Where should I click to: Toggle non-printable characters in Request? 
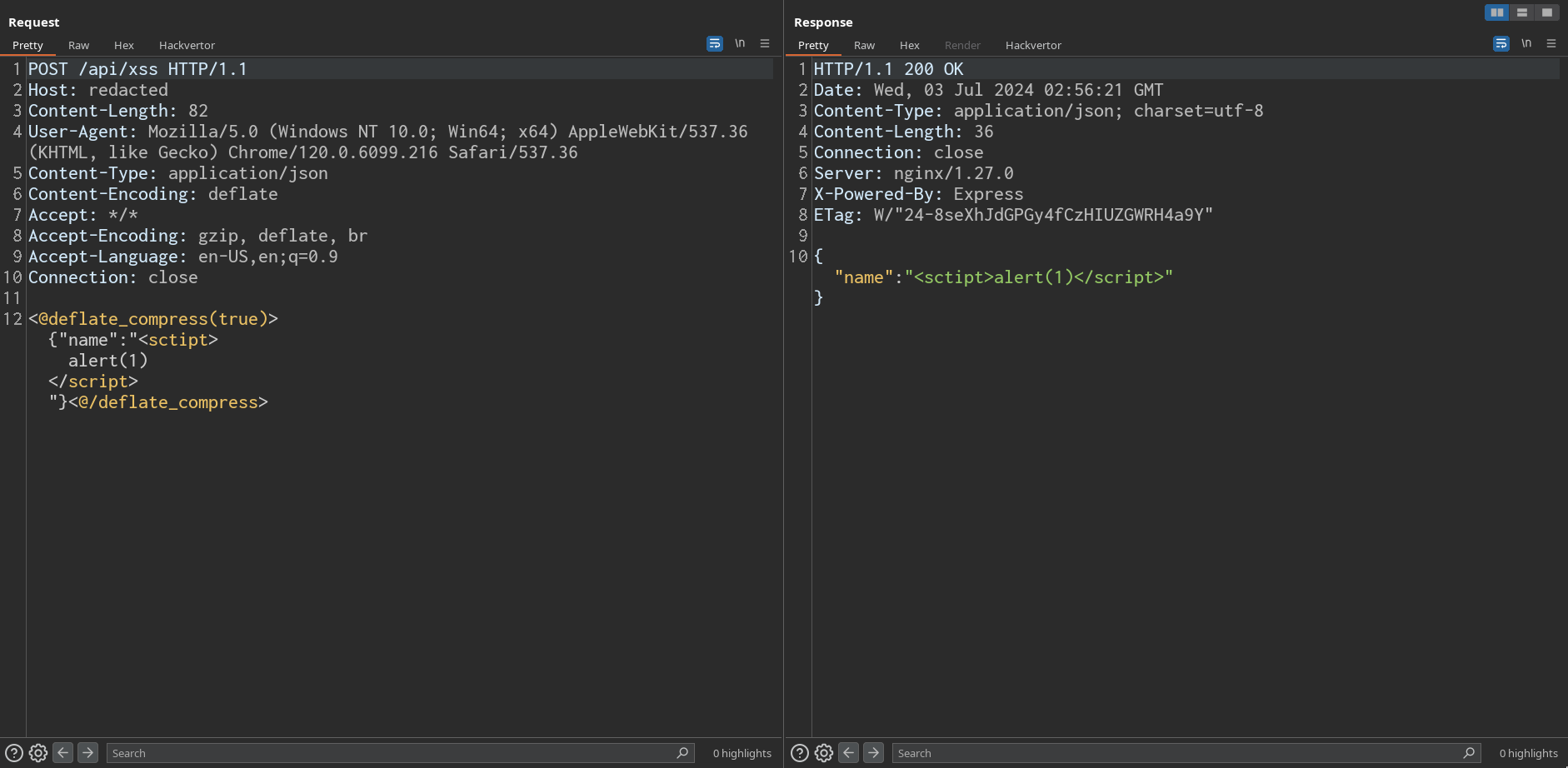click(x=740, y=43)
